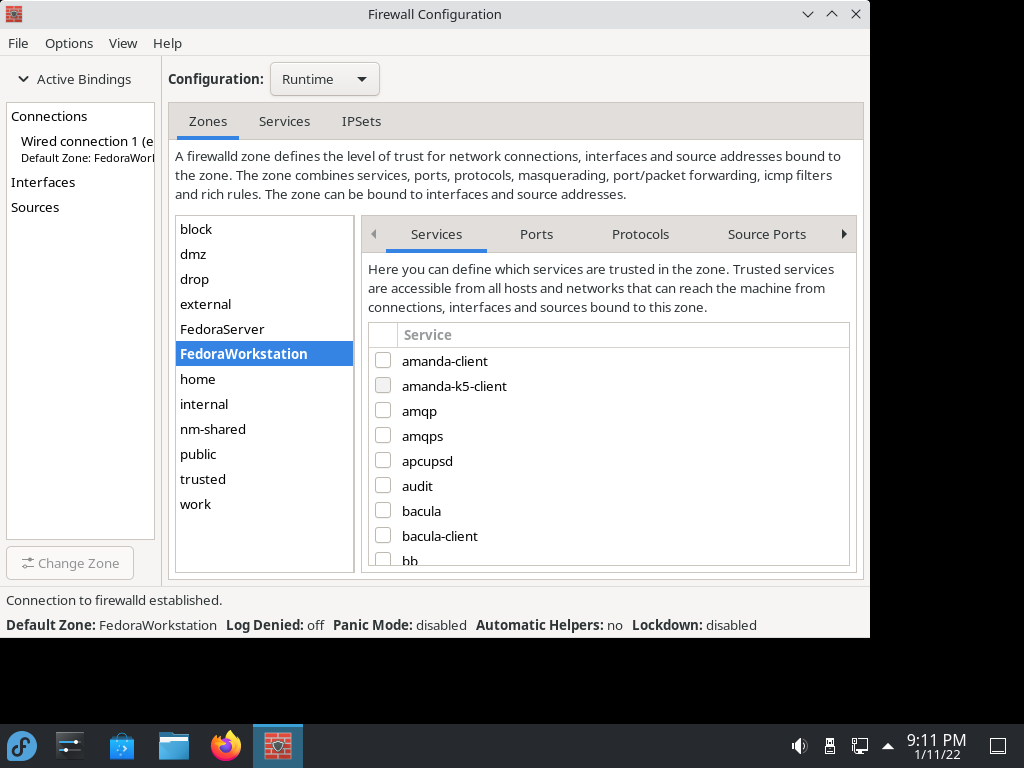Collapse the Active Bindings section
Viewport: 1024px width, 768px height.
click(x=24, y=79)
